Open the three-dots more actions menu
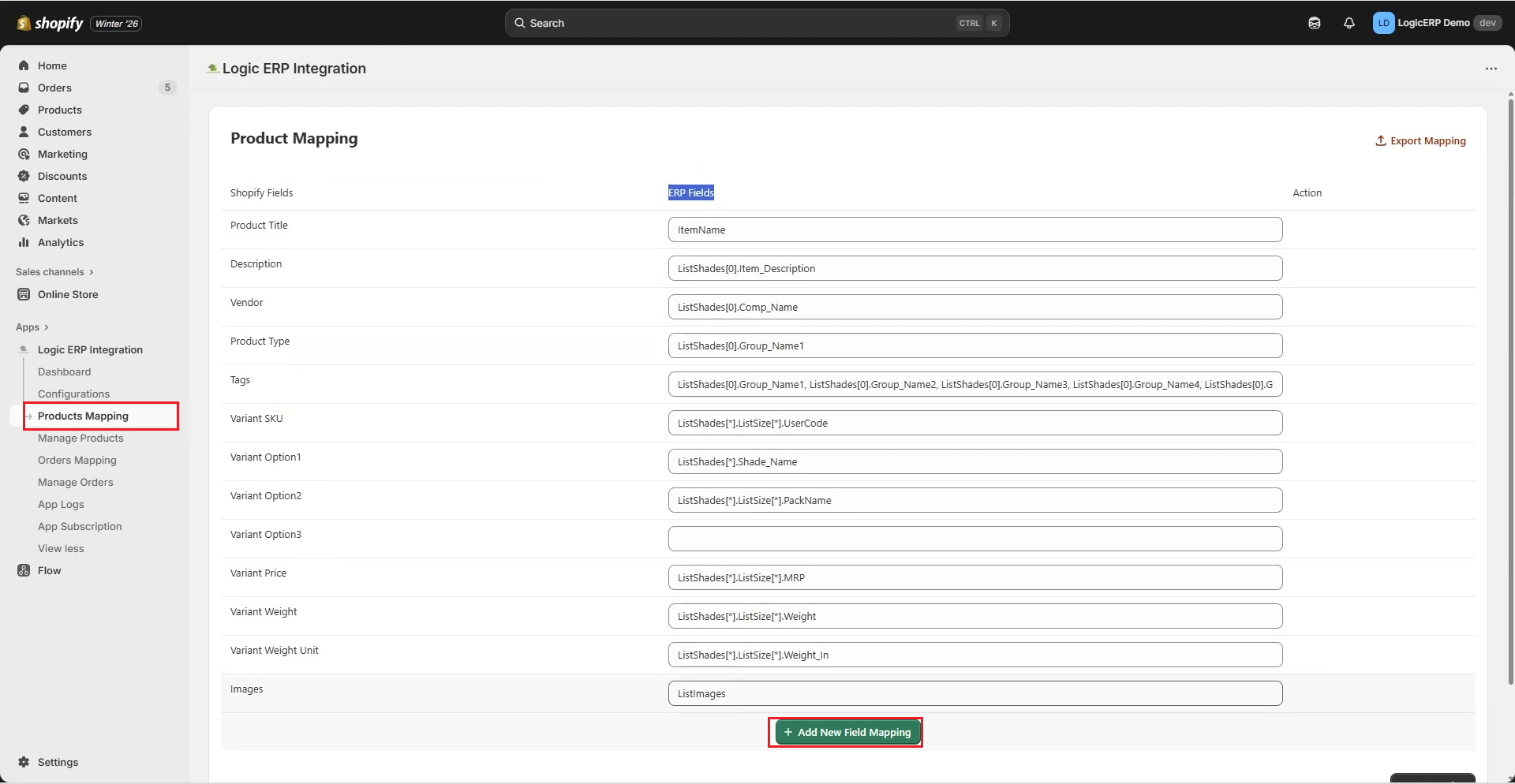 [x=1491, y=69]
